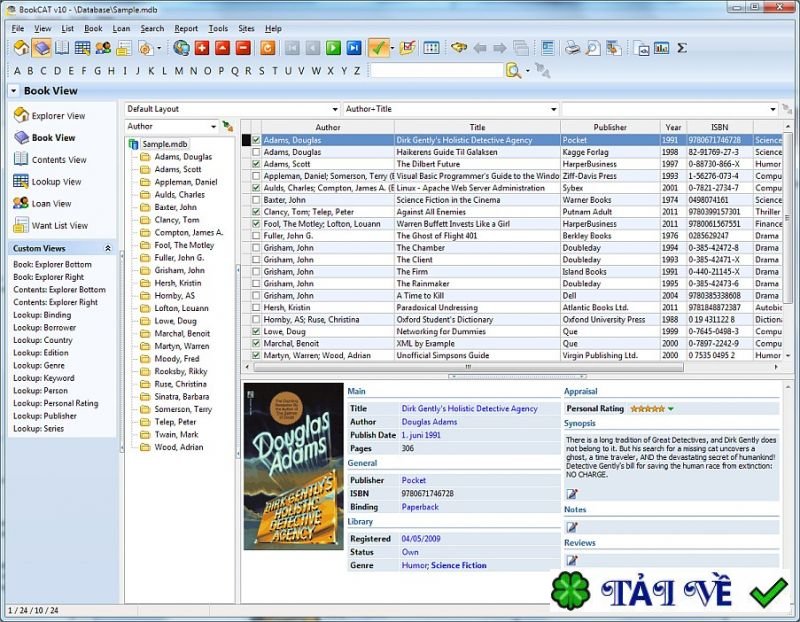Click the printer icon in toolbar

pos(572,47)
